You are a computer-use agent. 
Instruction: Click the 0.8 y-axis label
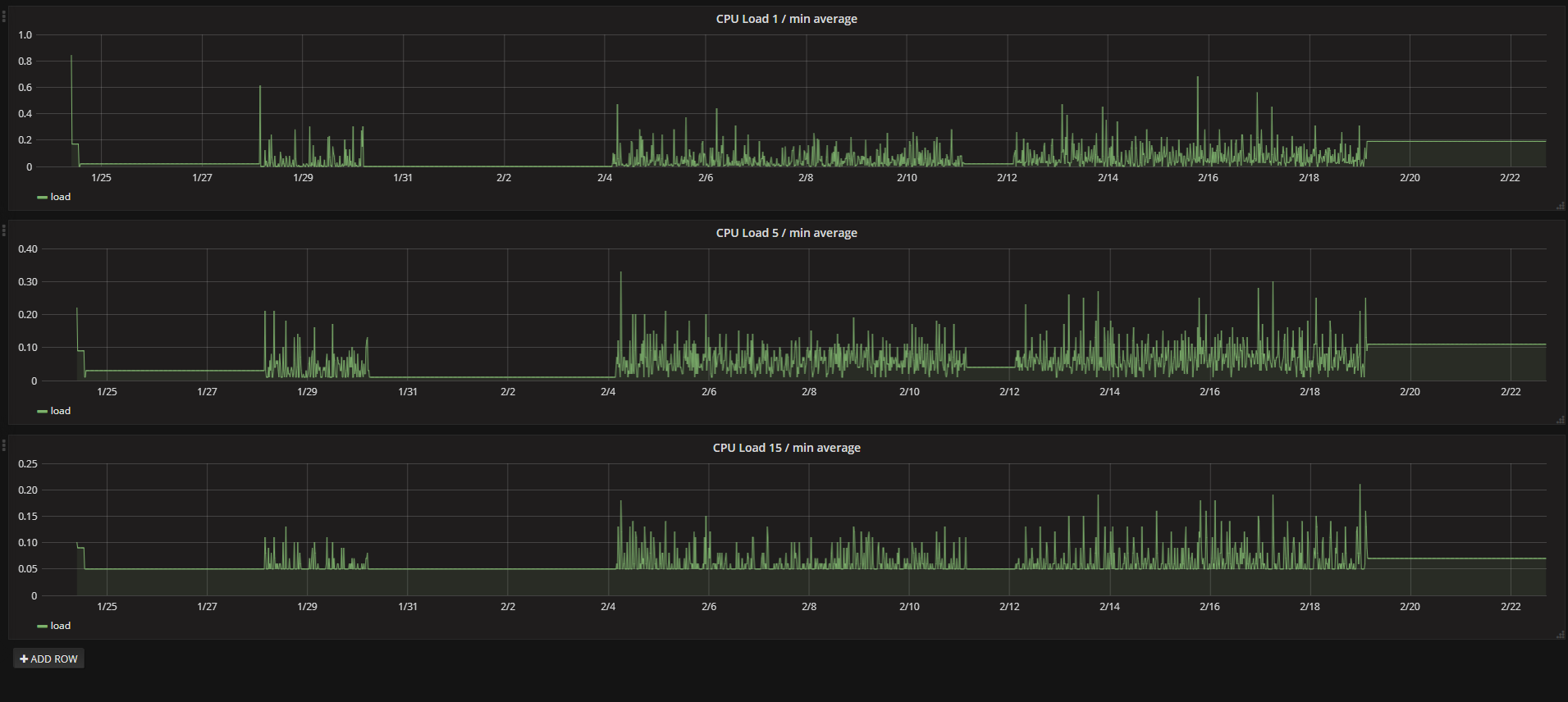(x=25, y=61)
